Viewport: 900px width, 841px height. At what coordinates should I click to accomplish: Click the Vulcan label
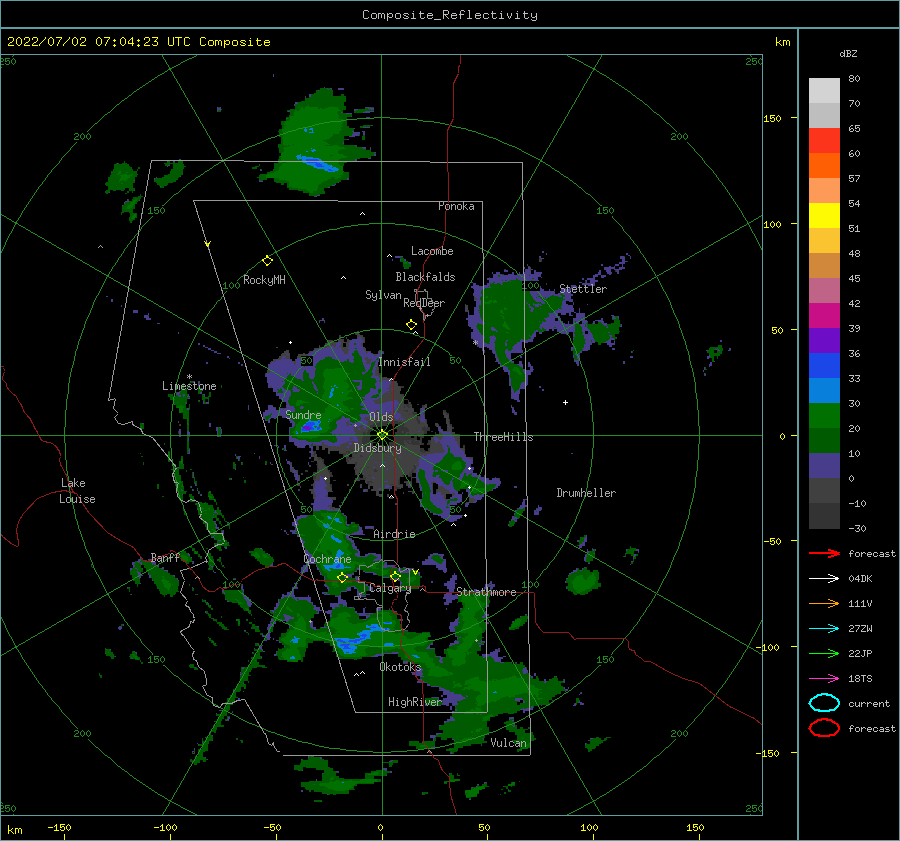click(x=508, y=743)
